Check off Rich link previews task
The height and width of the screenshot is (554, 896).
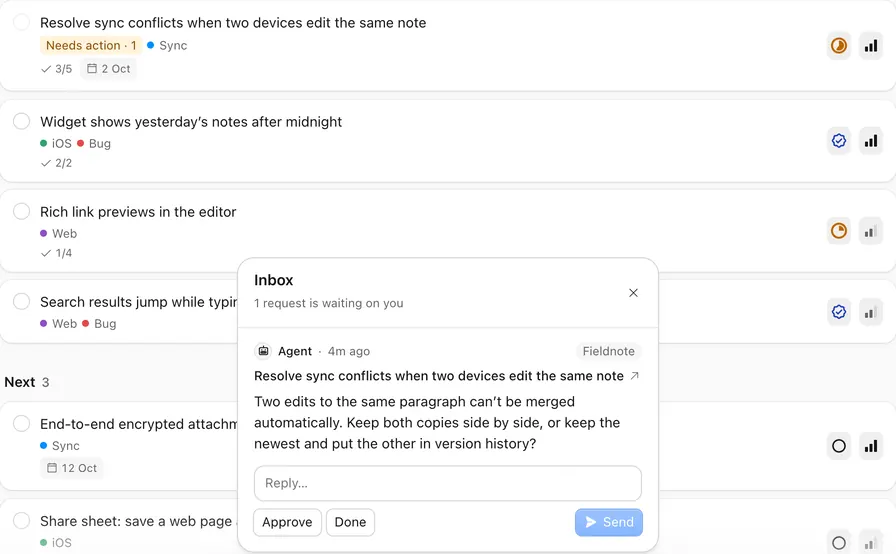point(22,211)
